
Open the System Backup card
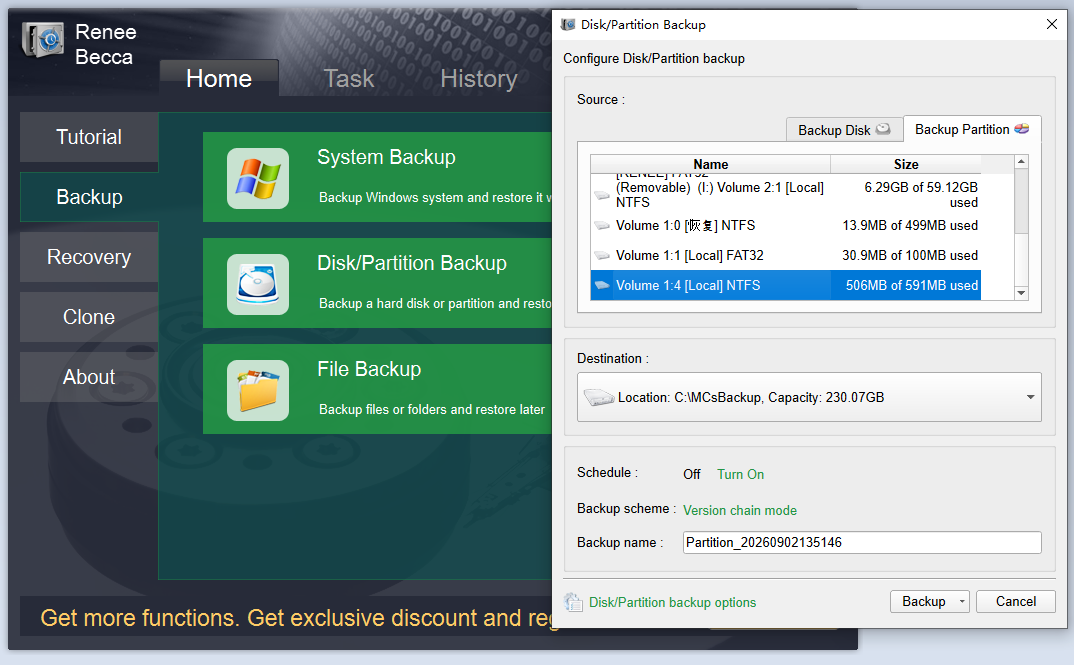pyautogui.click(x=377, y=177)
